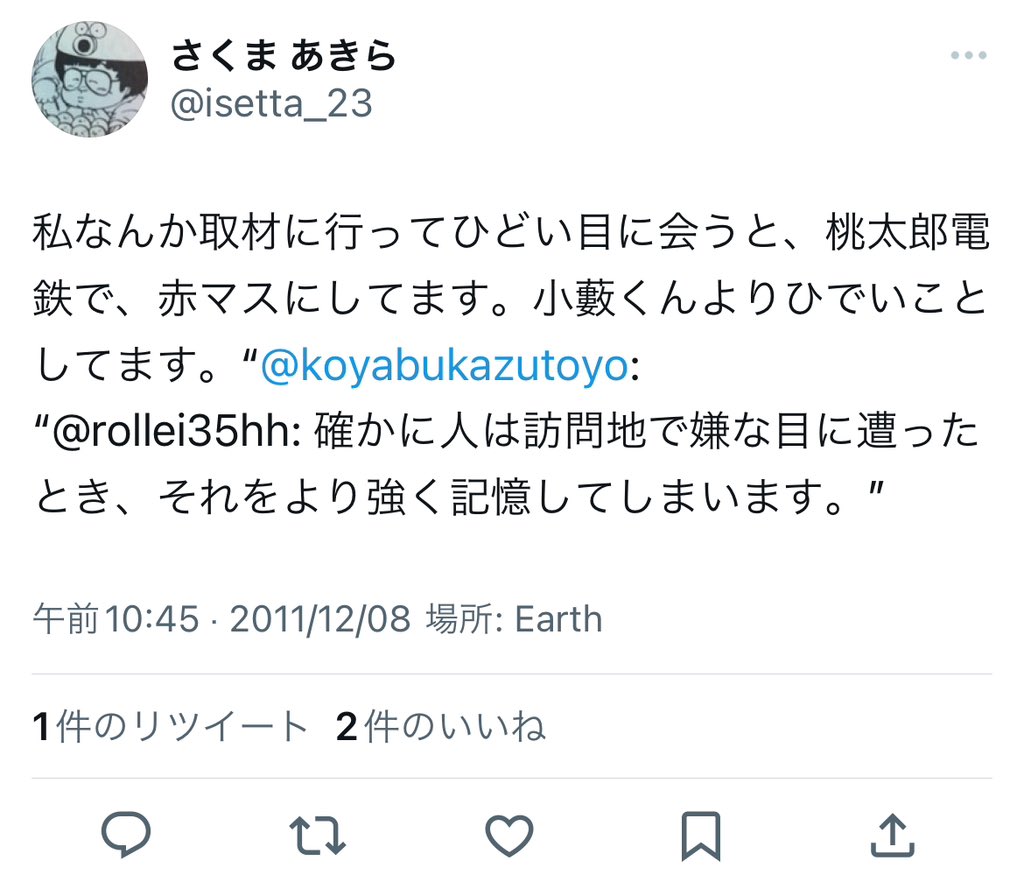Retweet using the circular arrows icon
This screenshot has width=1024, height=896.
click(x=317, y=835)
